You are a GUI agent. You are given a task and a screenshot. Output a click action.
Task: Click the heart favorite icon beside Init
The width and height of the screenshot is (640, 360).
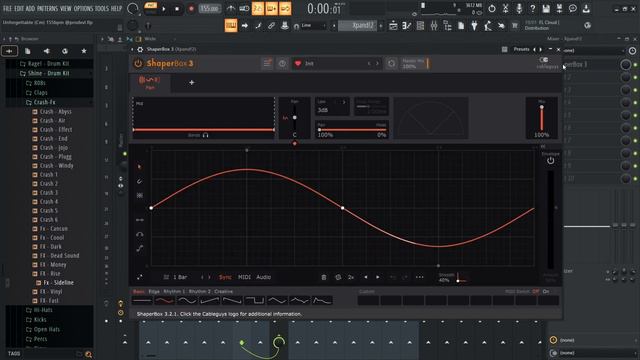[x=298, y=63]
